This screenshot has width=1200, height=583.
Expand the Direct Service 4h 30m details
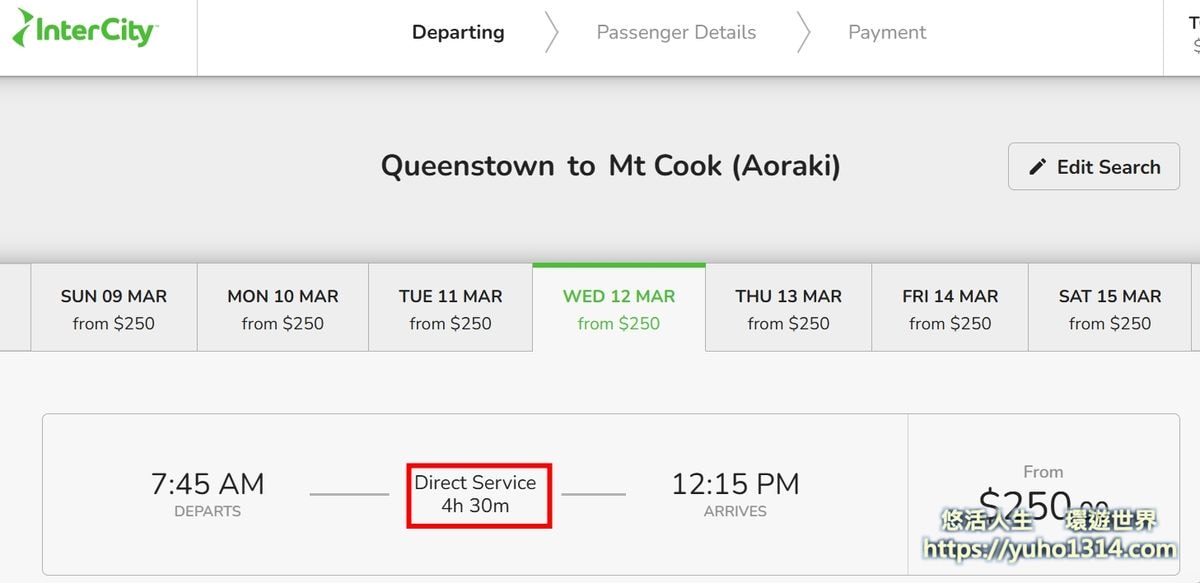click(476, 494)
